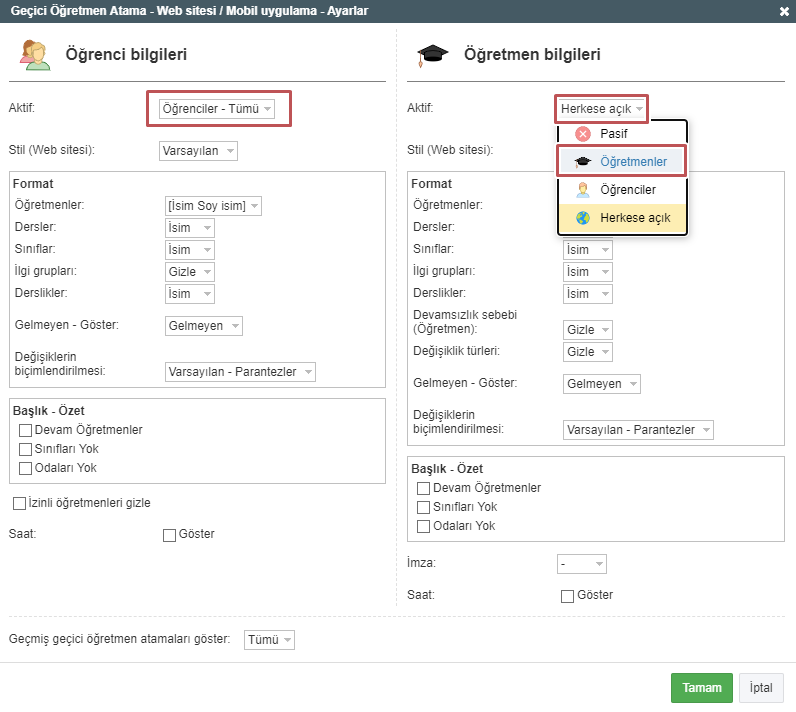Close the settings dialog with X
Screen dimensions: 796x712
pyautogui.click(x=784, y=11)
